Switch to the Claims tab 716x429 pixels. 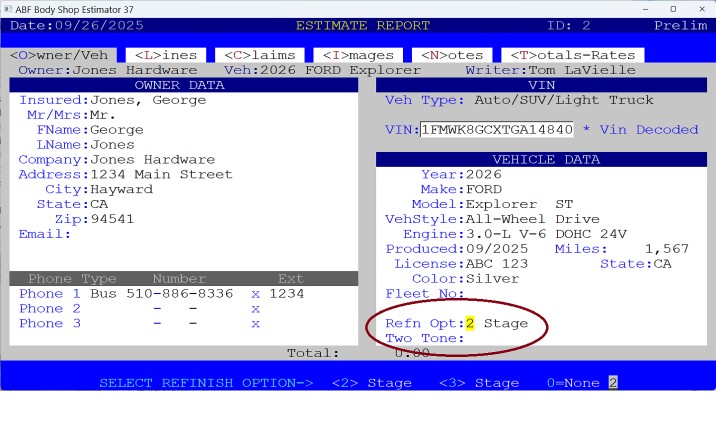258,55
